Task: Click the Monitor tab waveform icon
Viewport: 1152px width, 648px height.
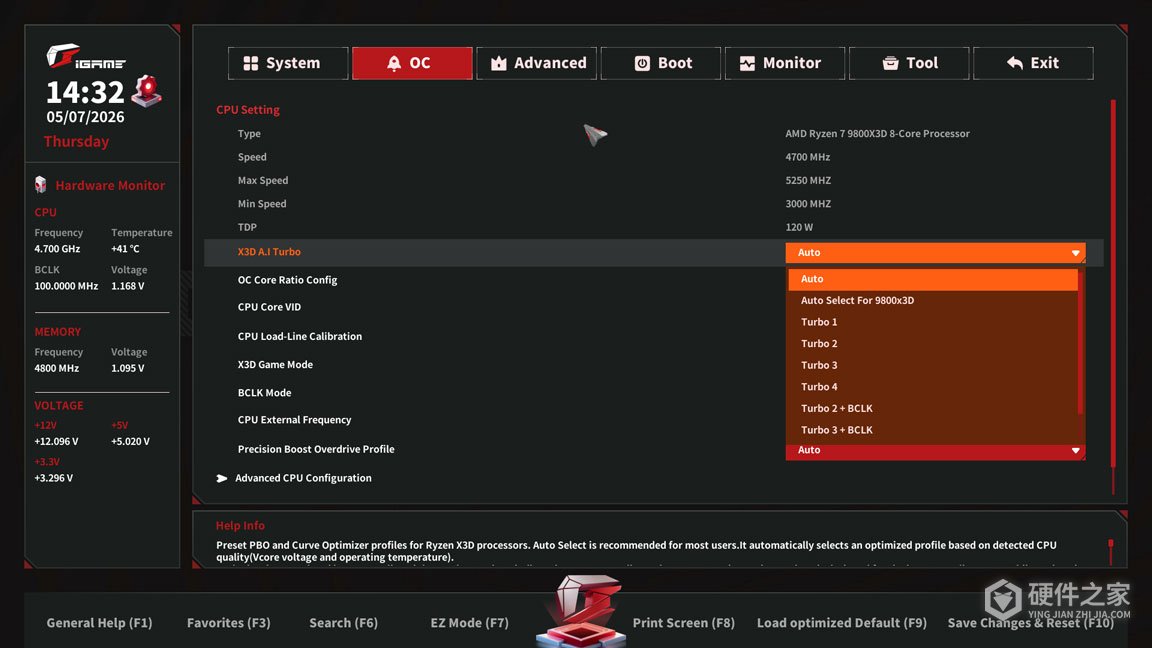Action: click(x=747, y=63)
